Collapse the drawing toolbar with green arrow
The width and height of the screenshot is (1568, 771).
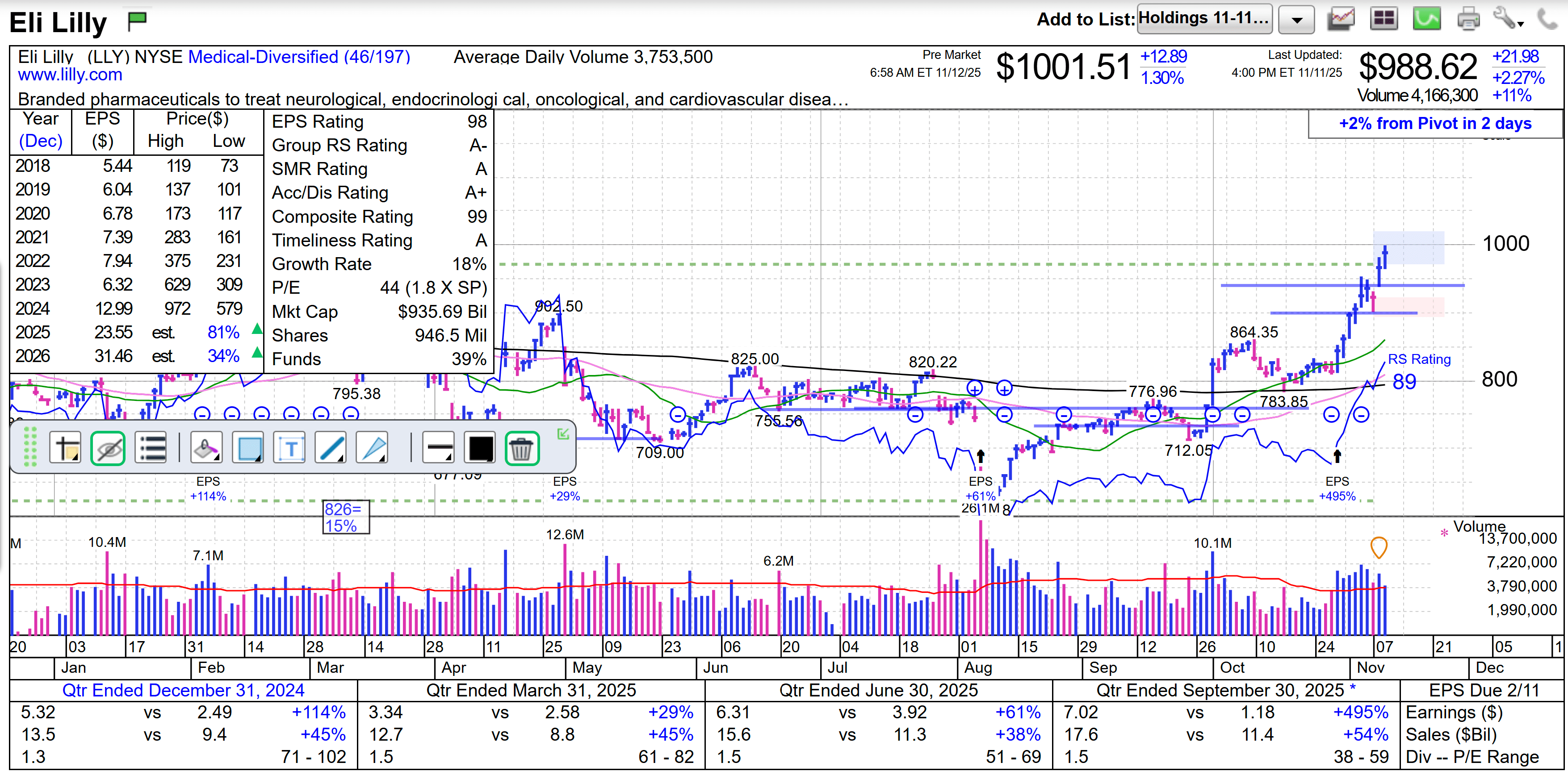(563, 433)
